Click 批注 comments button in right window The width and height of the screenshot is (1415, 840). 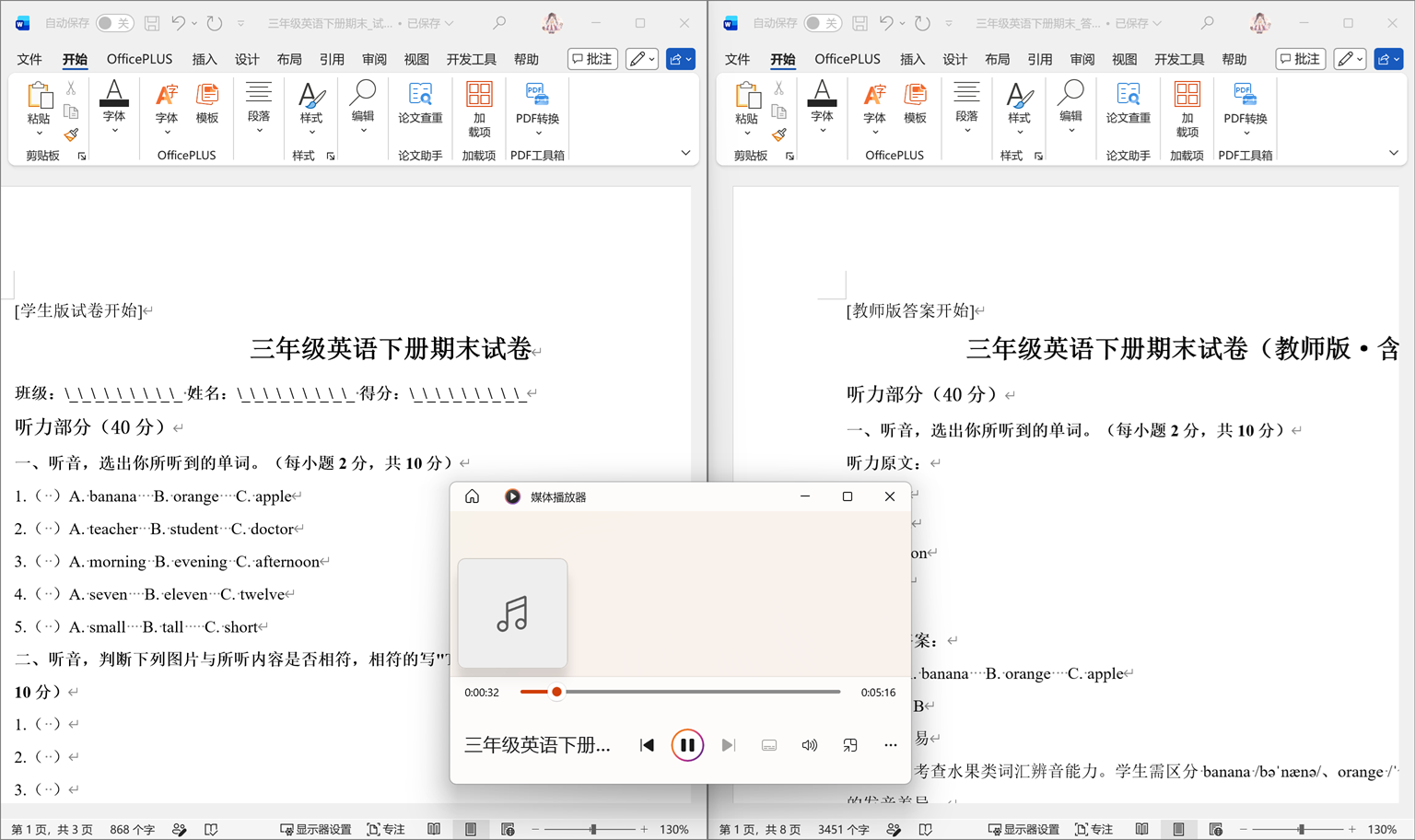click(1300, 59)
